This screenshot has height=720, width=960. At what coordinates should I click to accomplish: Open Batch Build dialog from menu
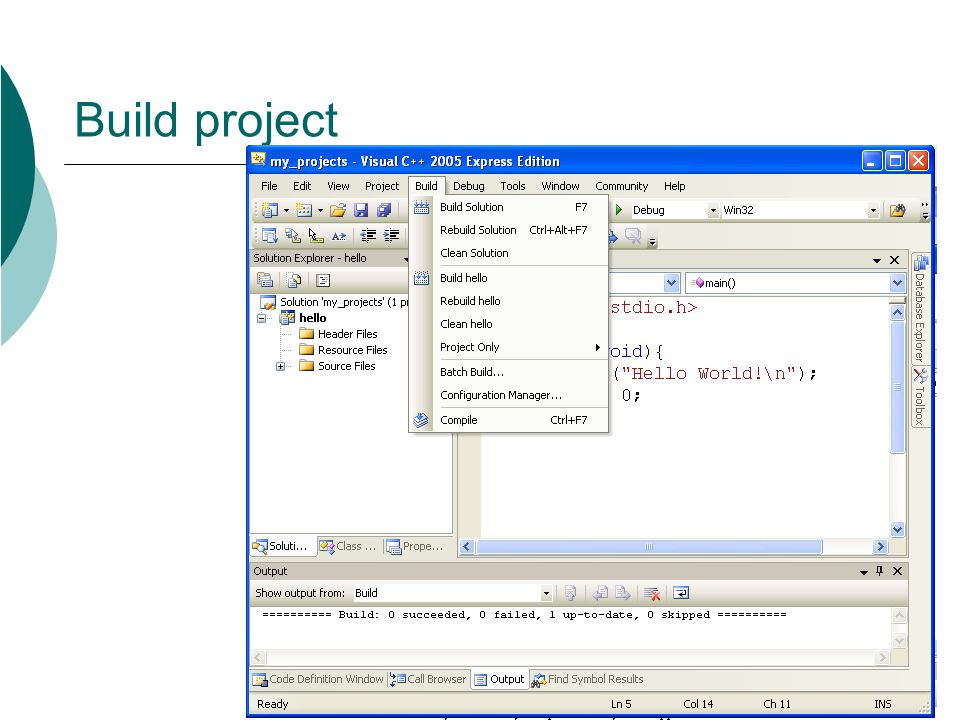508,372
